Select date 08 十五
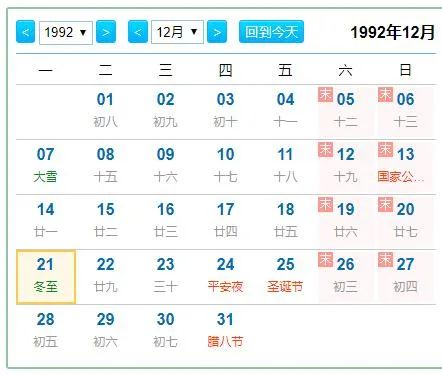 point(105,167)
